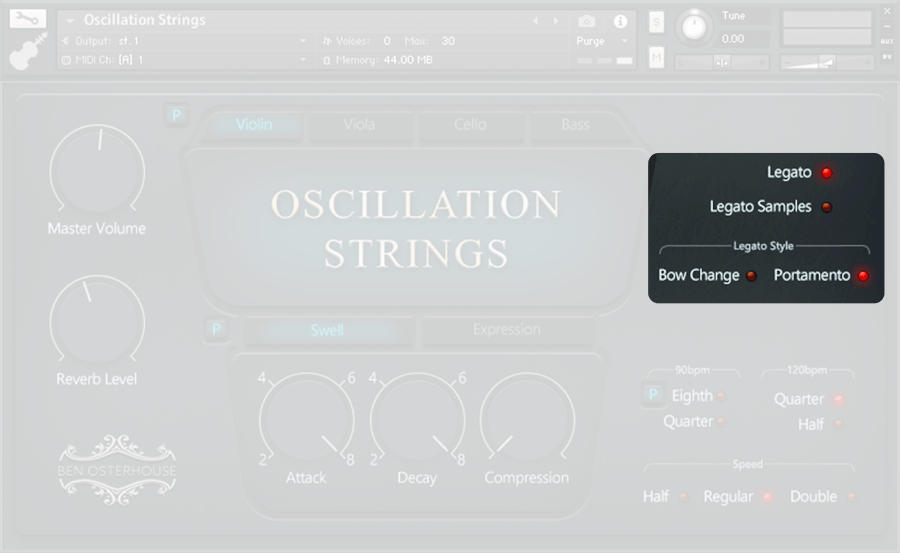
Task: Click the Voices count value 0
Action: [x=387, y=41]
